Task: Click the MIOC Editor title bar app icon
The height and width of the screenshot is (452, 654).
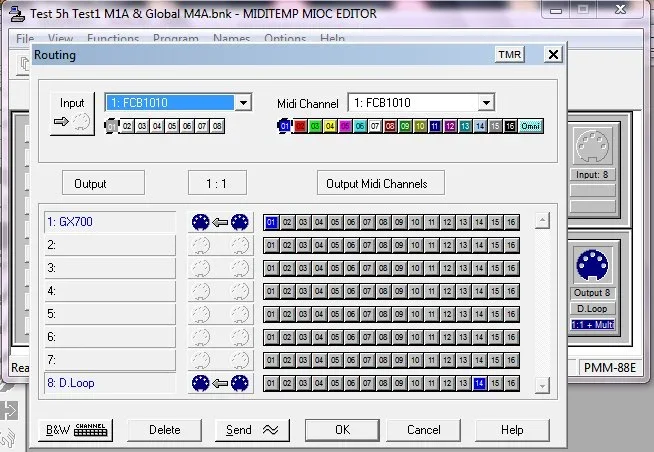Action: click(17, 14)
